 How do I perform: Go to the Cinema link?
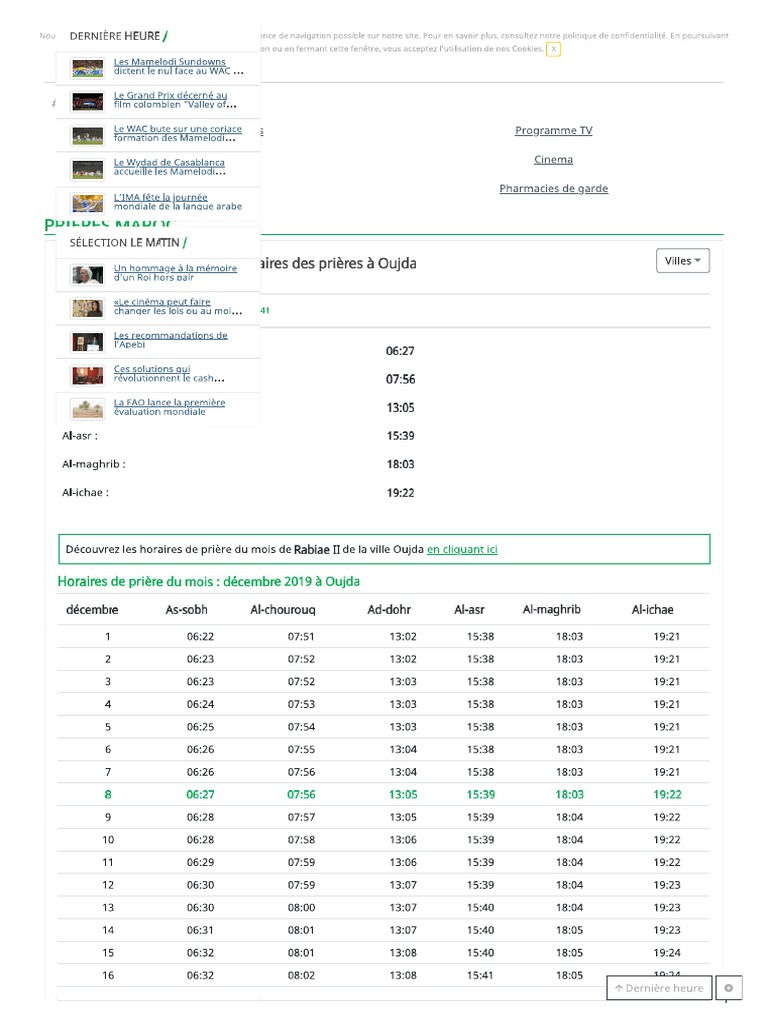coord(553,160)
